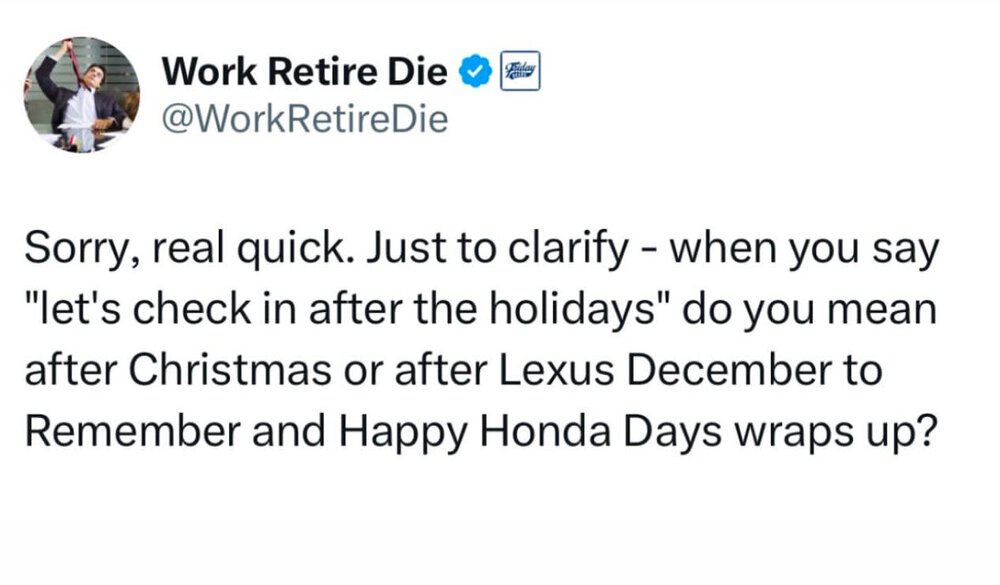Click the word "Sorry" starting the tweet
The height and width of the screenshot is (585, 1000).
pos(80,249)
